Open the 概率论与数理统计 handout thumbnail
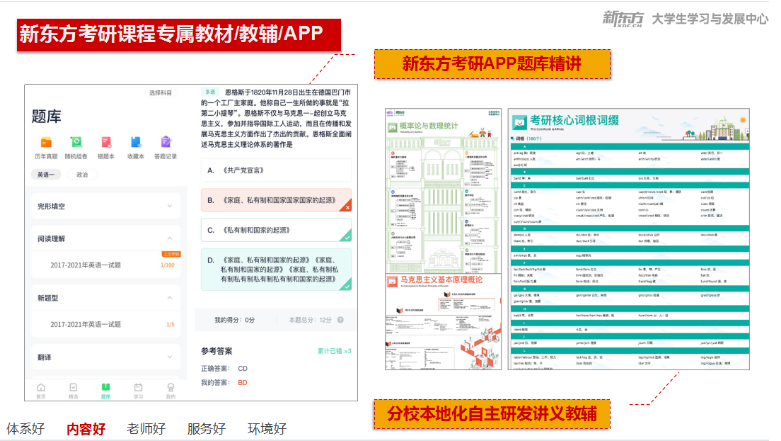781x441 pixels. coord(443,190)
